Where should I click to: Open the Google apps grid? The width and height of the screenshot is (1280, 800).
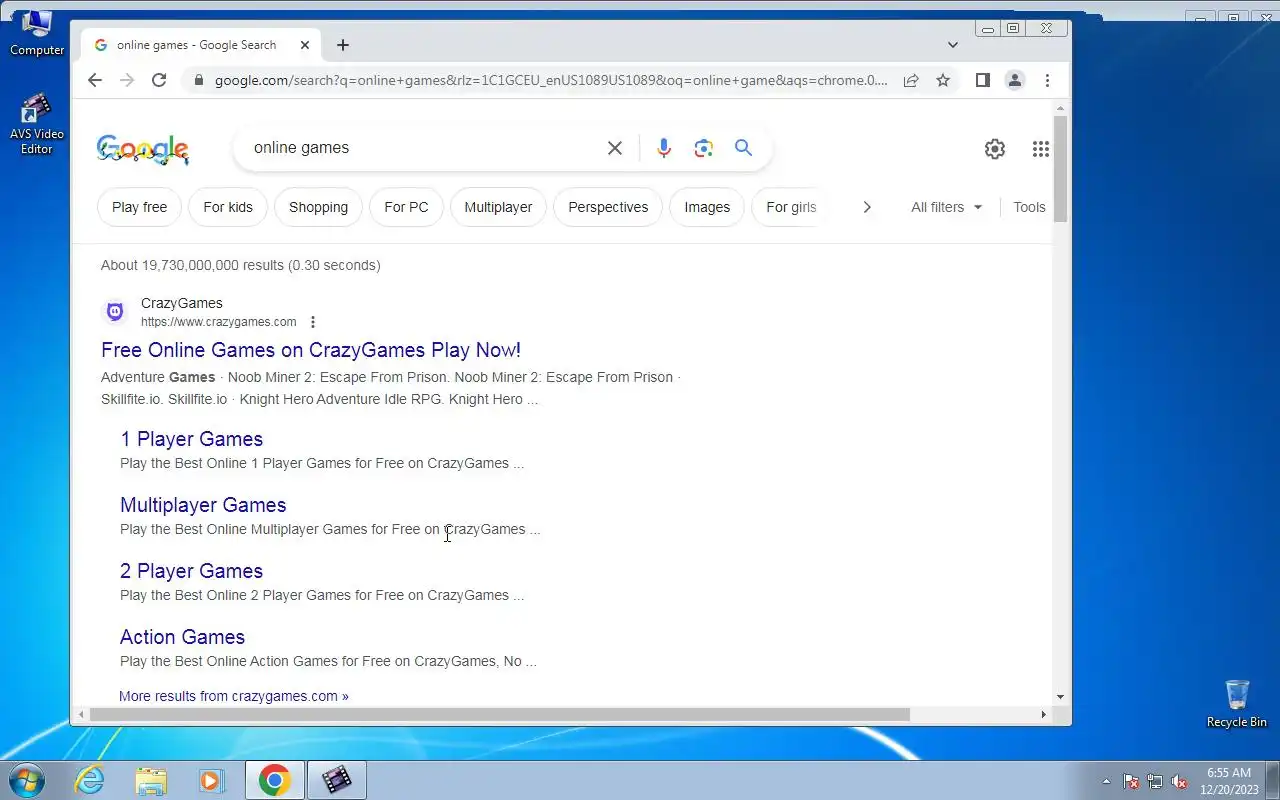point(1041,149)
